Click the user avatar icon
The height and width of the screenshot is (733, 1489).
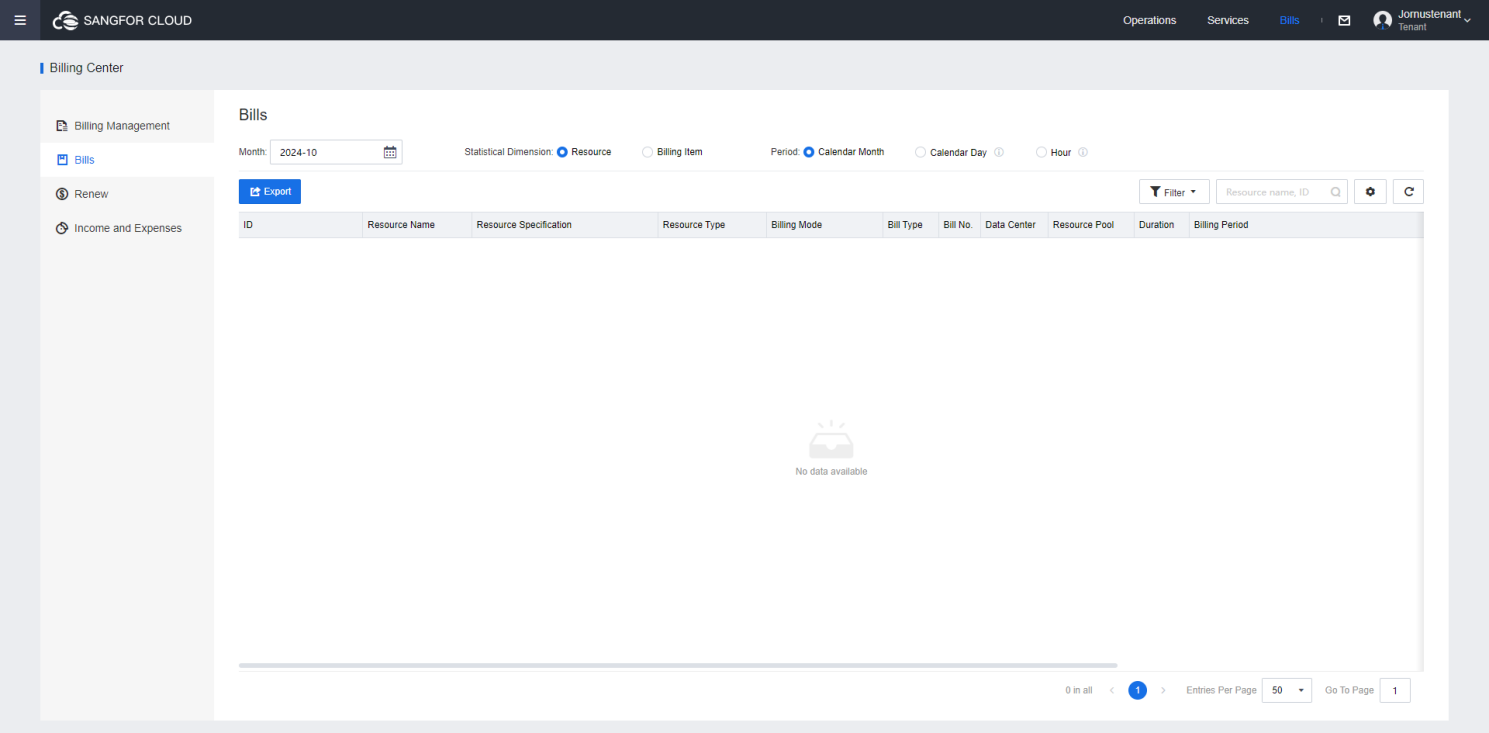[x=1383, y=20]
